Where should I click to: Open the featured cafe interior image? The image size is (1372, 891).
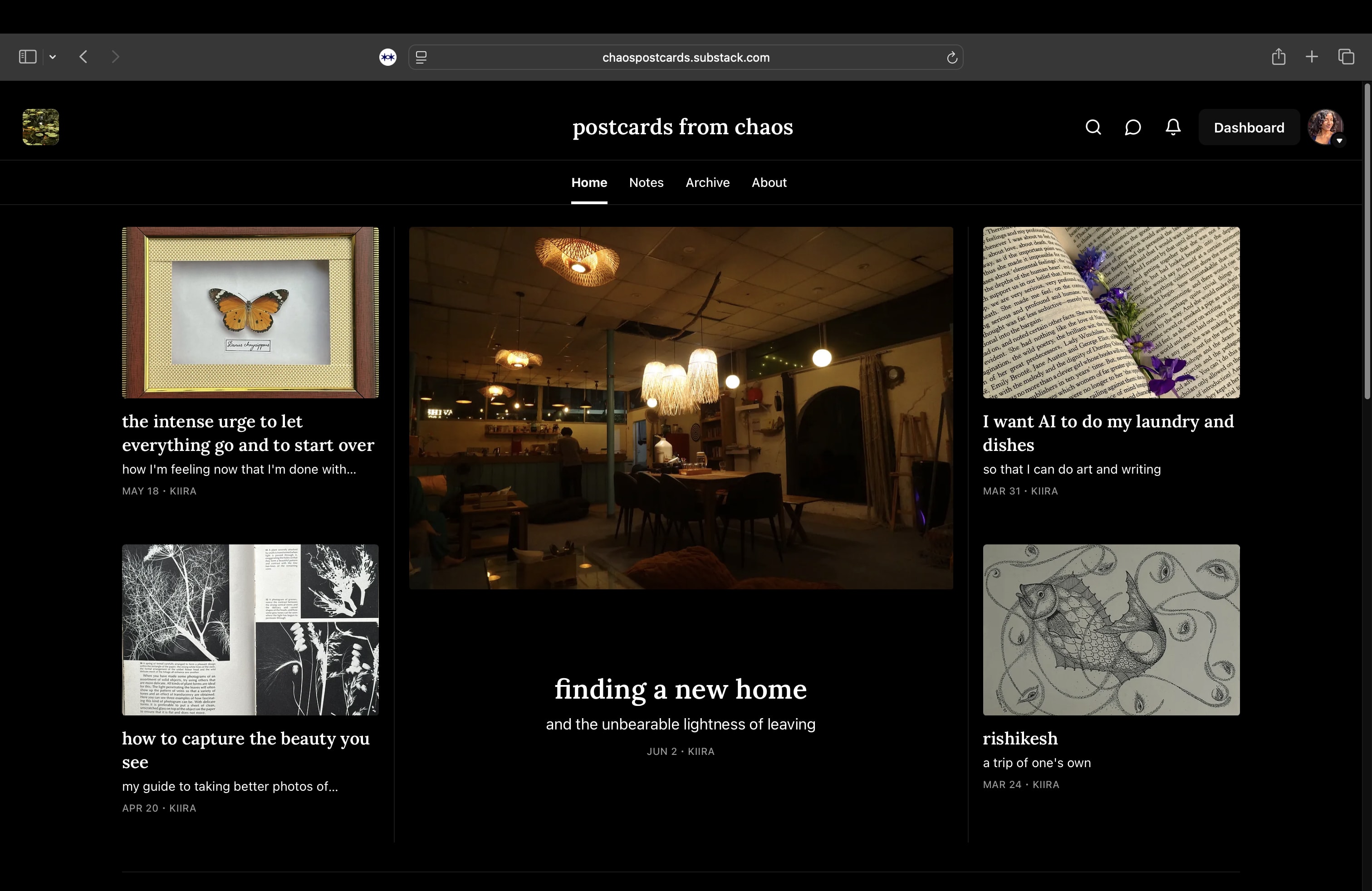coord(681,408)
